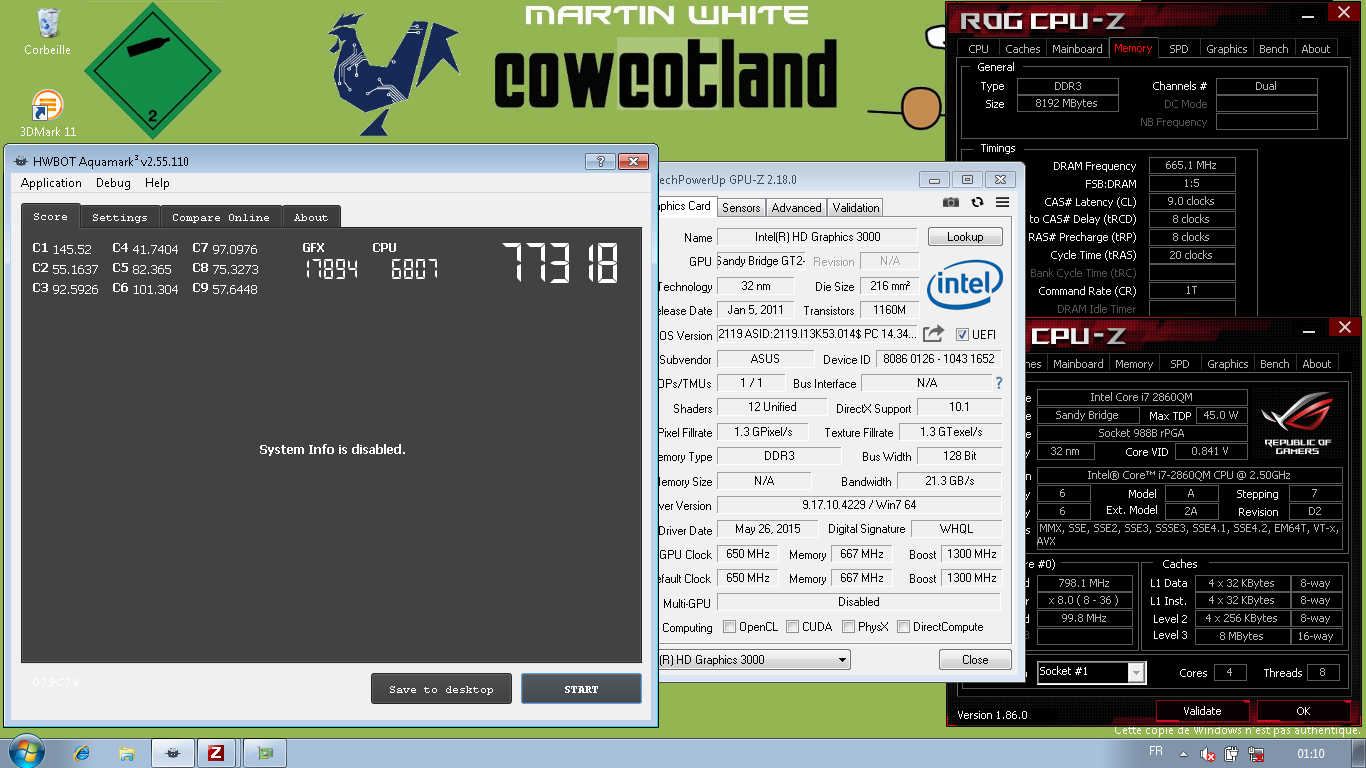Viewport: 1366px width, 768px height.
Task: Click the Validate button in CPU-Z
Action: [1202, 711]
